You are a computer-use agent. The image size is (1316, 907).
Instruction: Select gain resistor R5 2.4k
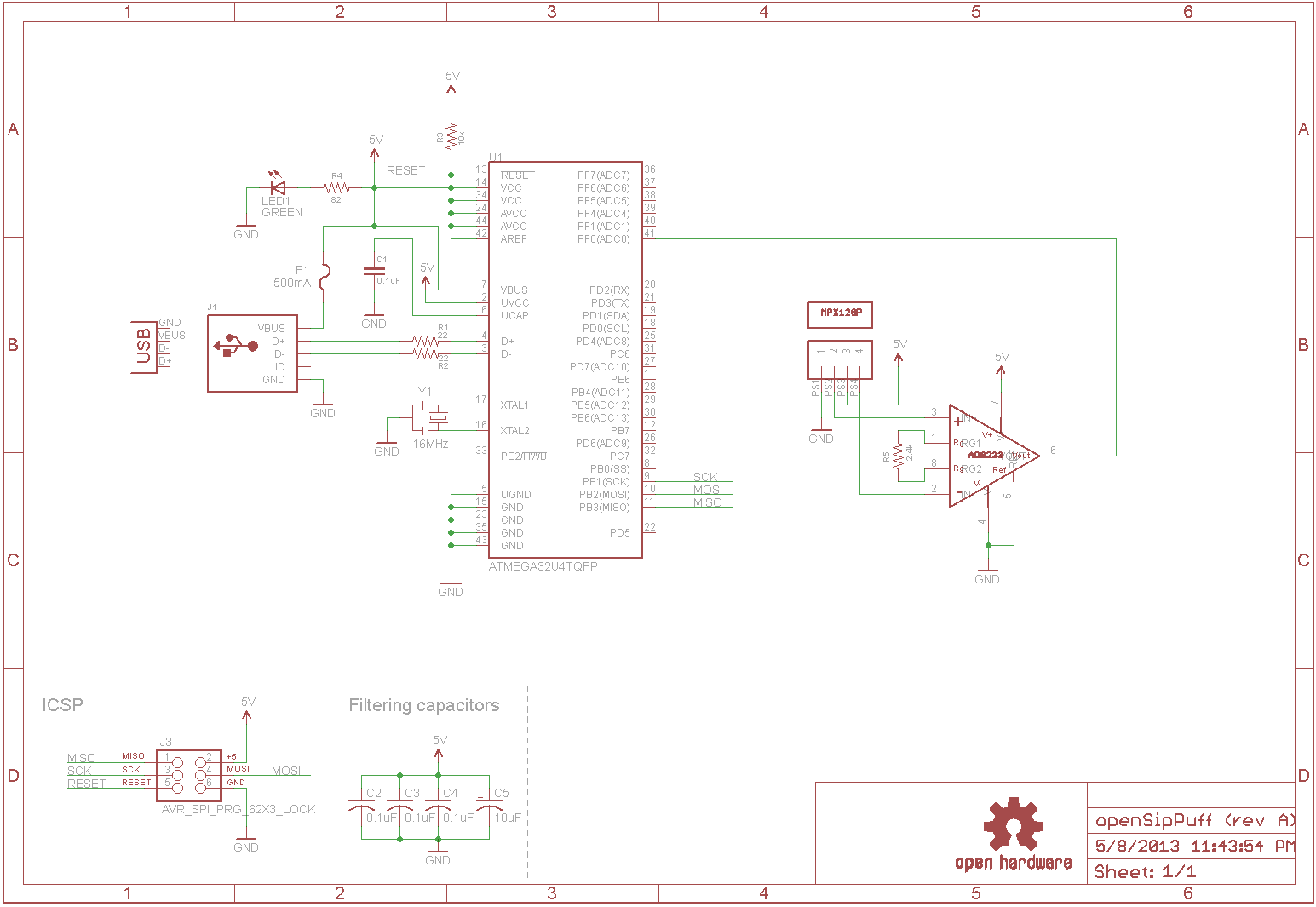pyautogui.click(x=898, y=456)
